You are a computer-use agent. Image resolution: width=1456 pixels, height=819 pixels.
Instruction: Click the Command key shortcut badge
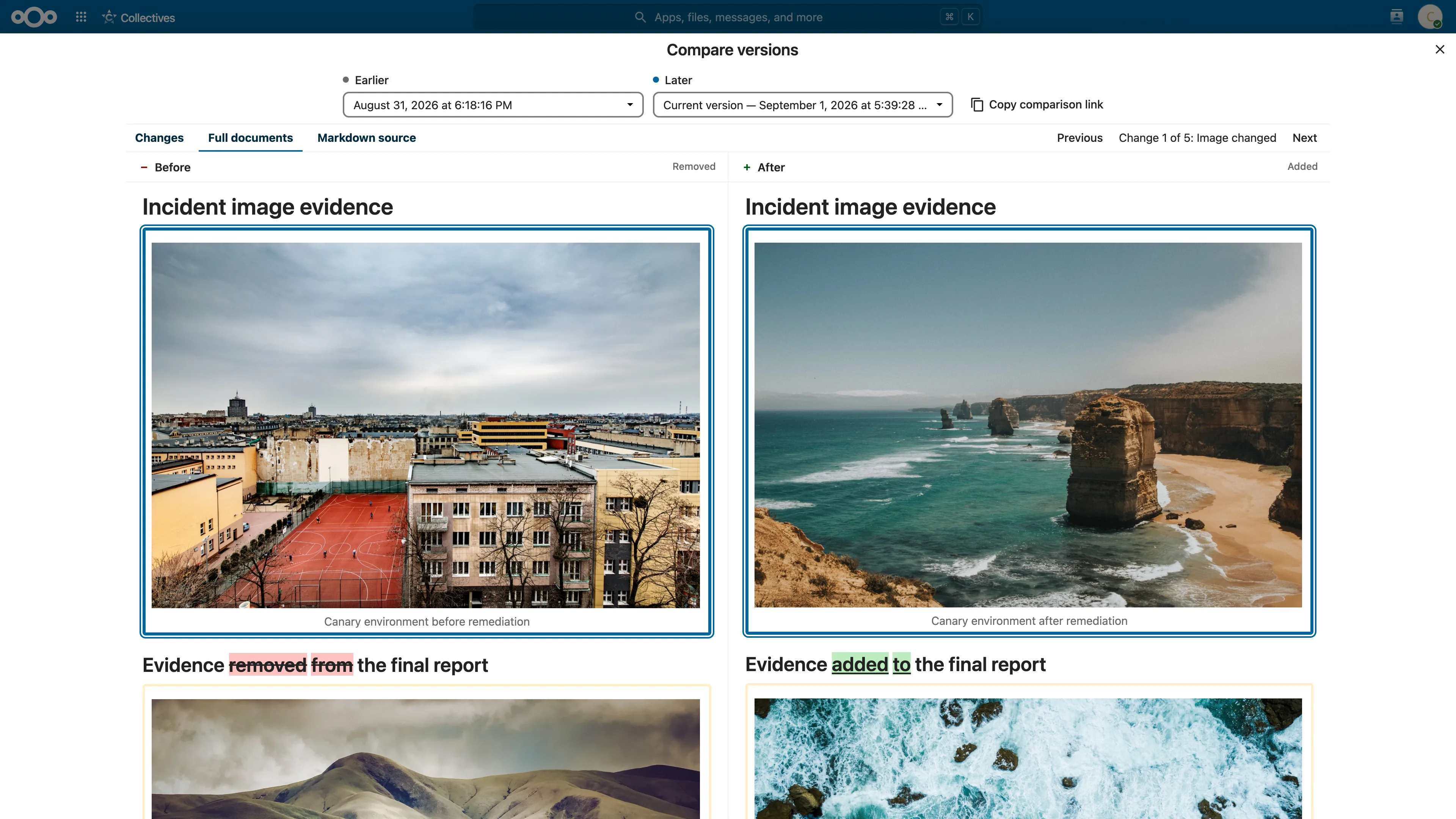pyautogui.click(x=949, y=17)
